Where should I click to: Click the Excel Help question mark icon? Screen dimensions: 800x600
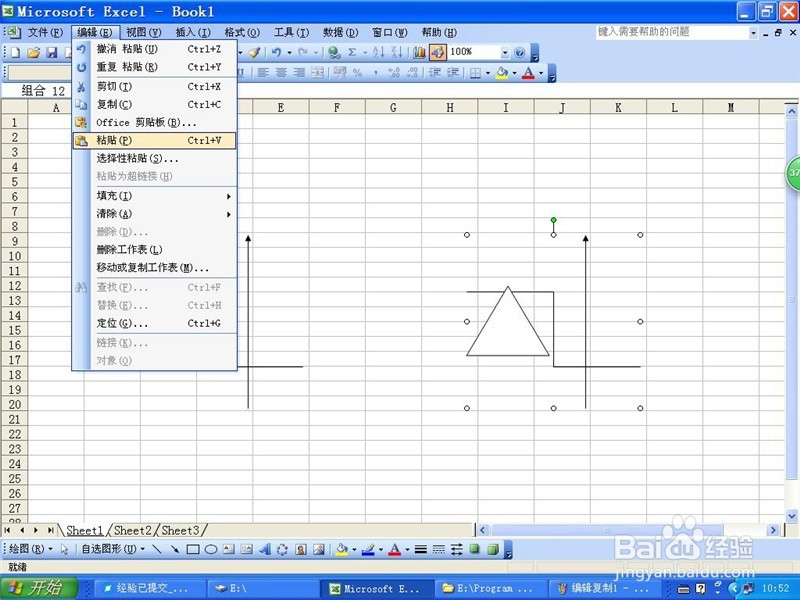(519, 52)
